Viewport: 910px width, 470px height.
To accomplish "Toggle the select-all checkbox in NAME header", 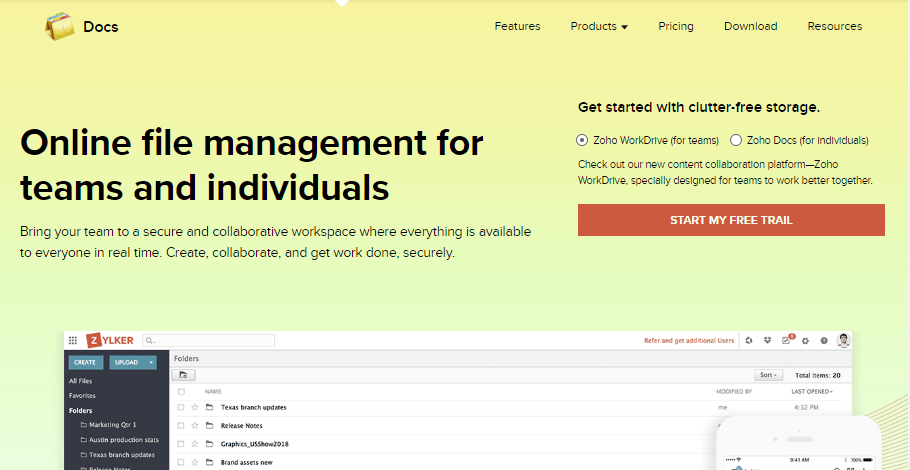I will (x=181, y=392).
